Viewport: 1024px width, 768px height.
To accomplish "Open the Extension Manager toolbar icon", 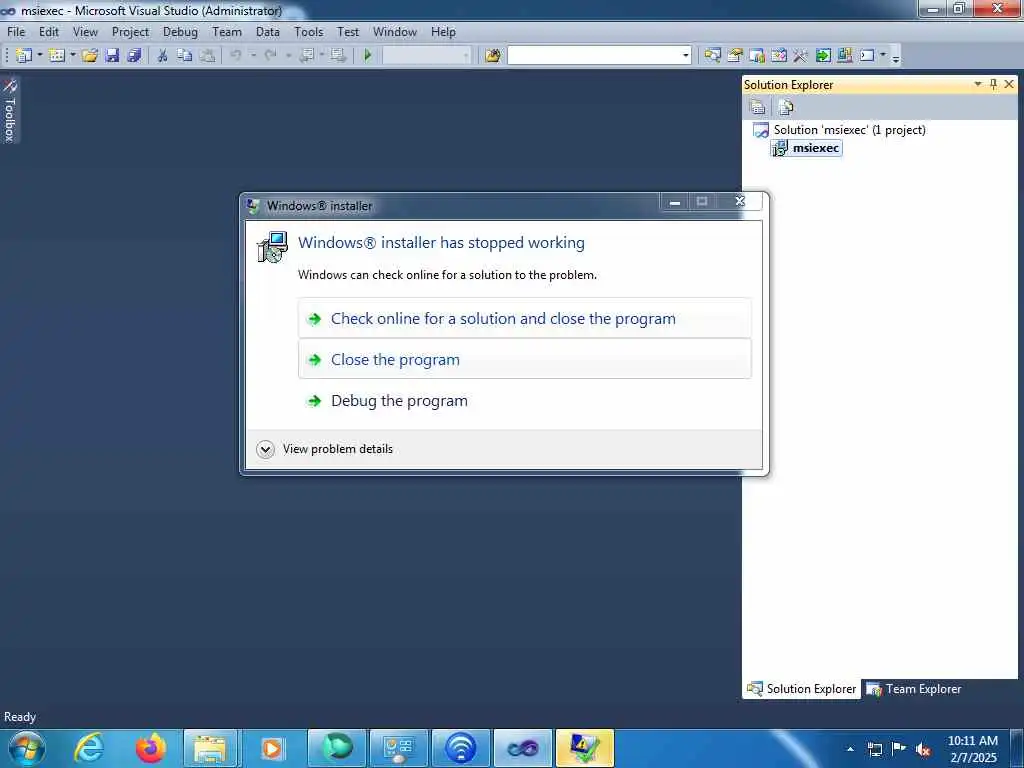I will (844, 56).
